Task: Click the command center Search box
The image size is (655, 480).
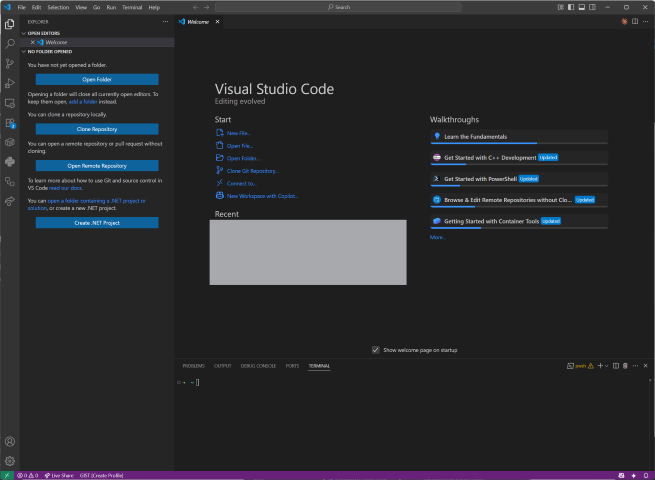Action: point(342,7)
